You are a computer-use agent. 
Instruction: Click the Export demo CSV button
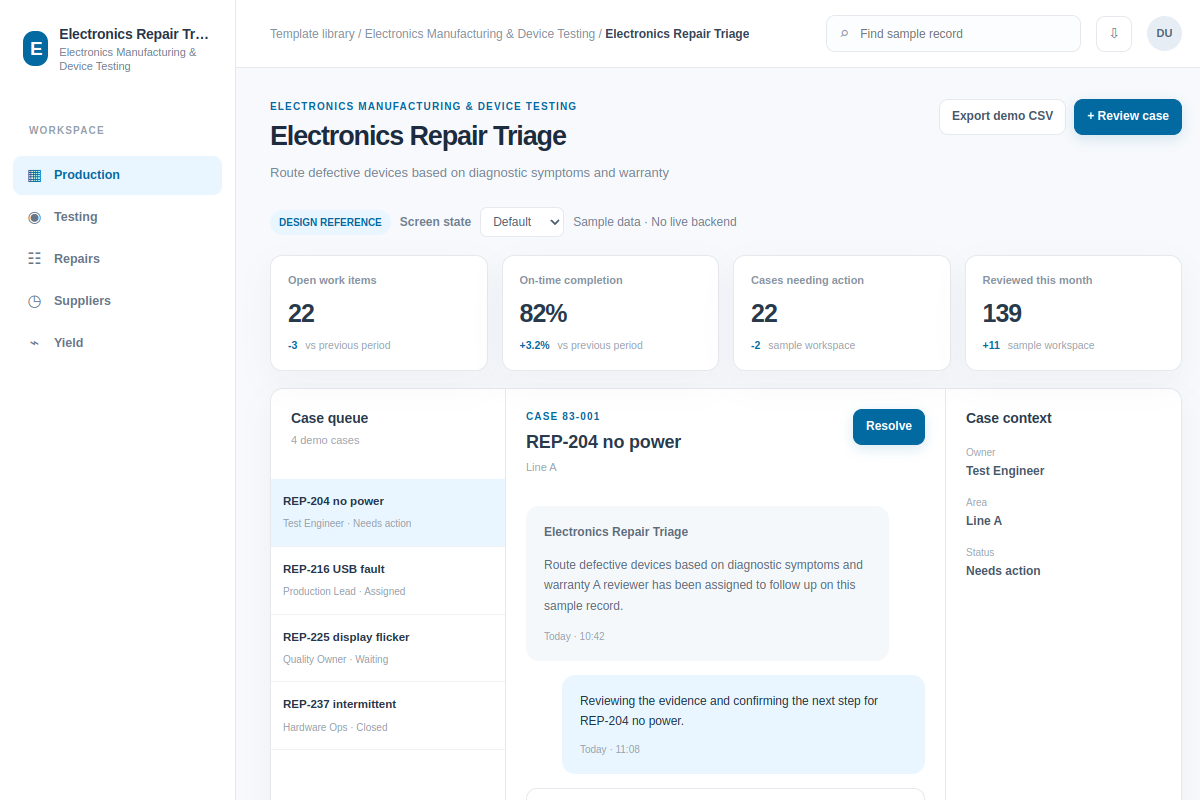tap(1002, 116)
